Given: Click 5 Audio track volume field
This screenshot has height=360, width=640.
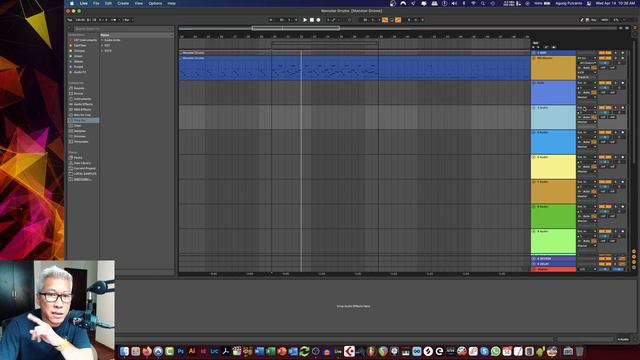Looking at the screenshot, I should pos(605,137).
